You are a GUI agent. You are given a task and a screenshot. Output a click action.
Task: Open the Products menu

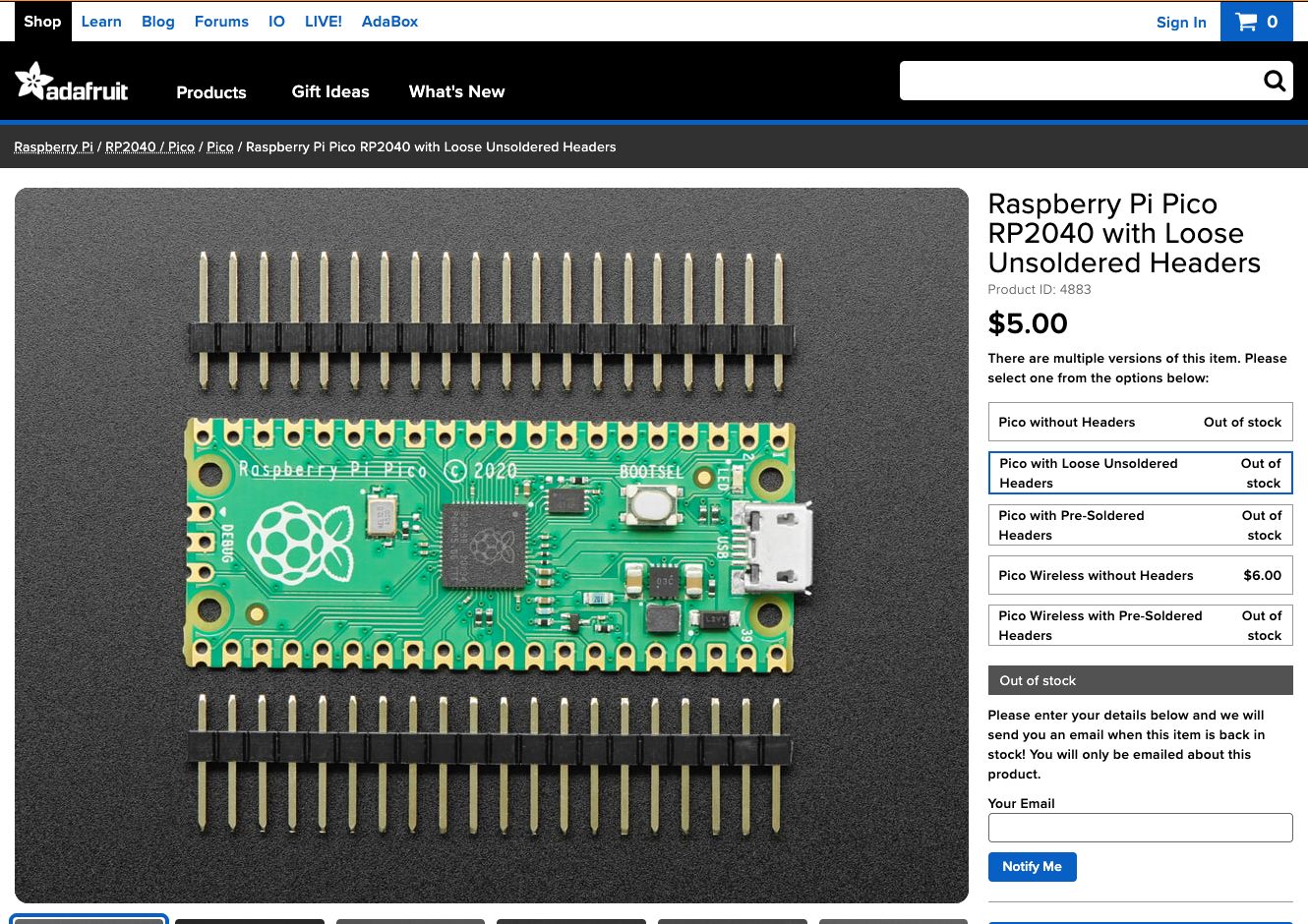pyautogui.click(x=211, y=92)
